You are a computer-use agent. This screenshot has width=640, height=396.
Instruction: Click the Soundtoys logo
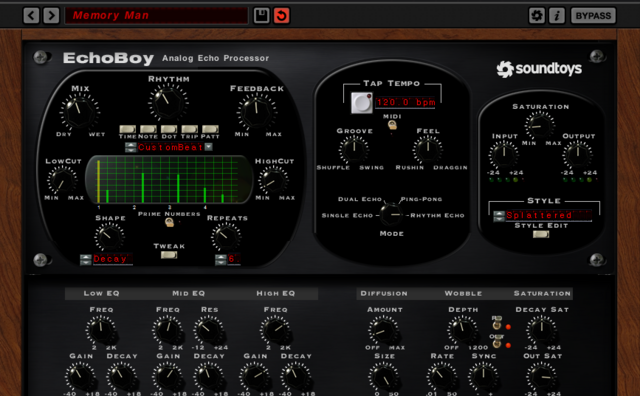539,69
